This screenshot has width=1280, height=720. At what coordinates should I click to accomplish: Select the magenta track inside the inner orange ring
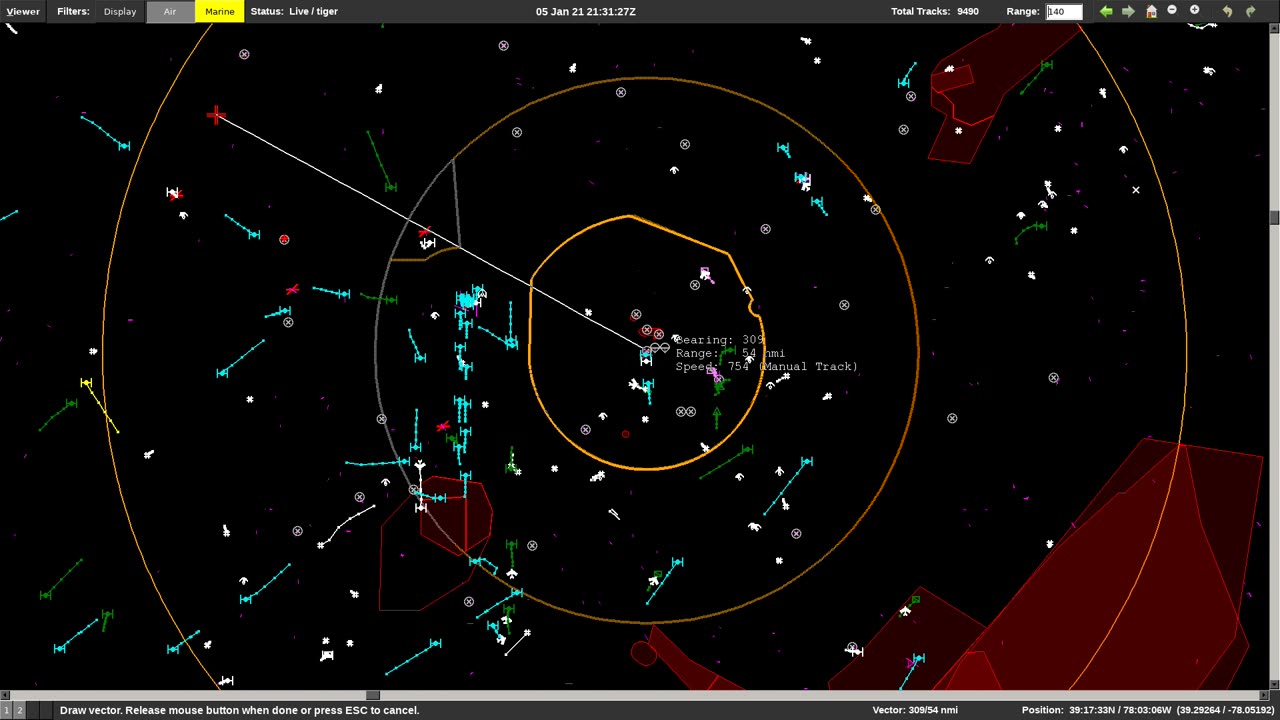705,273
